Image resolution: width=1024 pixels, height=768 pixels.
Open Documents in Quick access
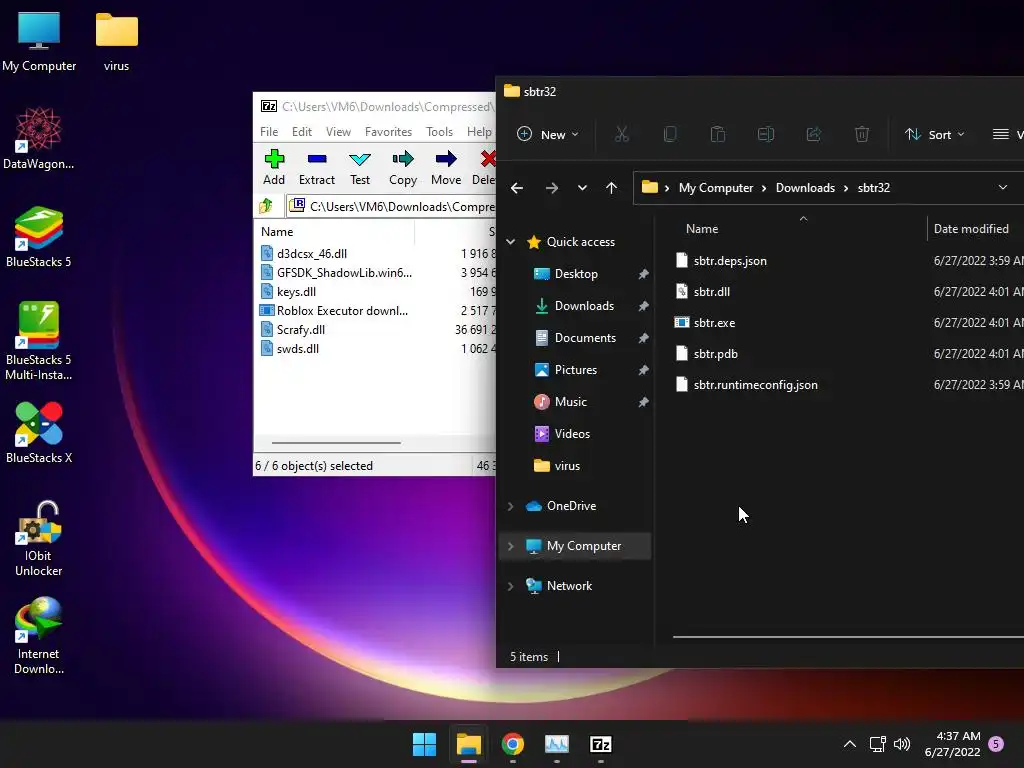(585, 338)
